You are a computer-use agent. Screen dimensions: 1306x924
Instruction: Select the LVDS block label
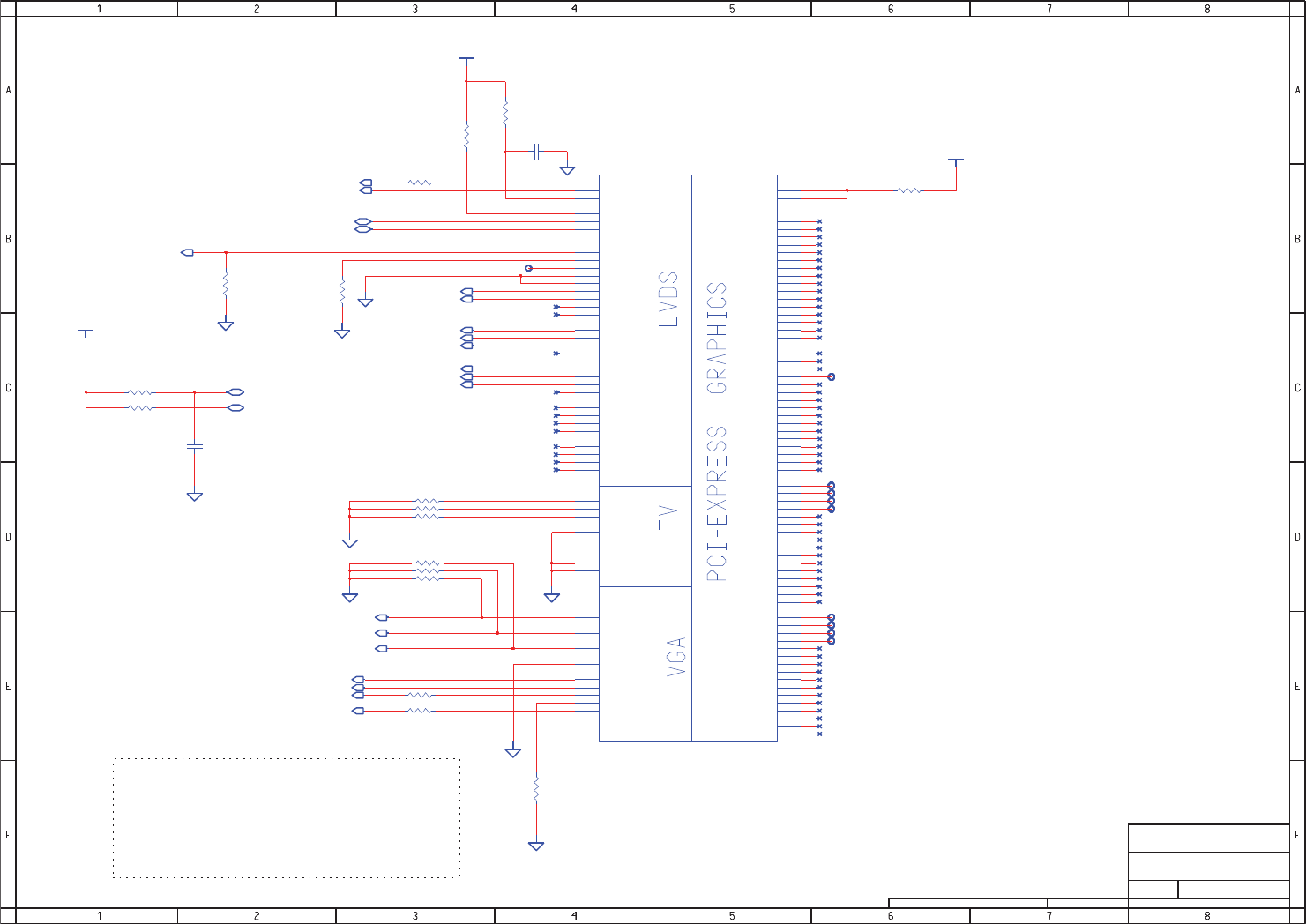click(669, 300)
